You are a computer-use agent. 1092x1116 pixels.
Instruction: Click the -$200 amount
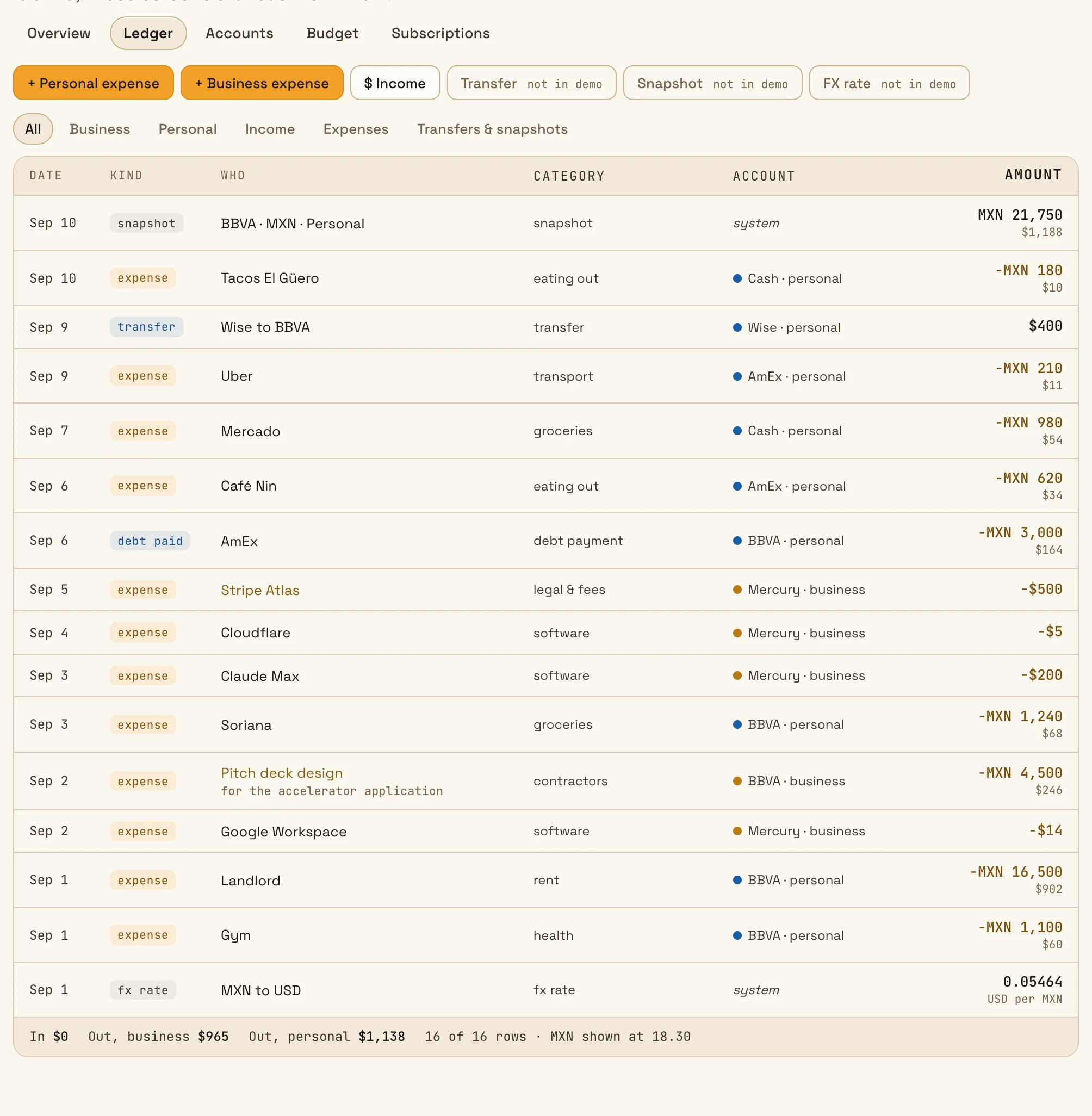click(x=1041, y=675)
